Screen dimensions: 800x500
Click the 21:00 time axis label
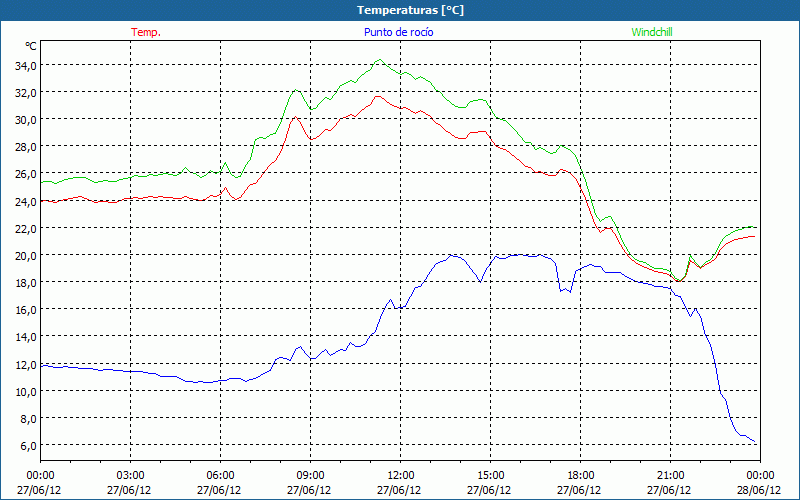[670, 476]
